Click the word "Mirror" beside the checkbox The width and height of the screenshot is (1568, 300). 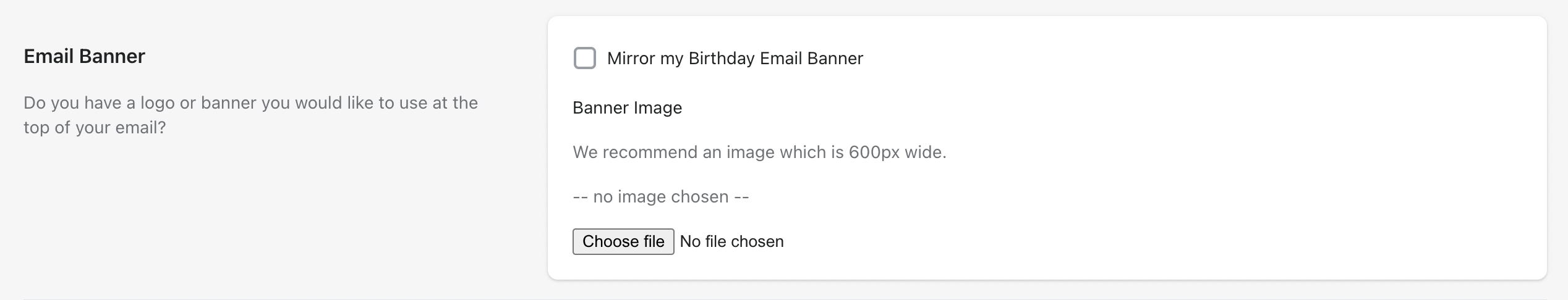tap(631, 58)
